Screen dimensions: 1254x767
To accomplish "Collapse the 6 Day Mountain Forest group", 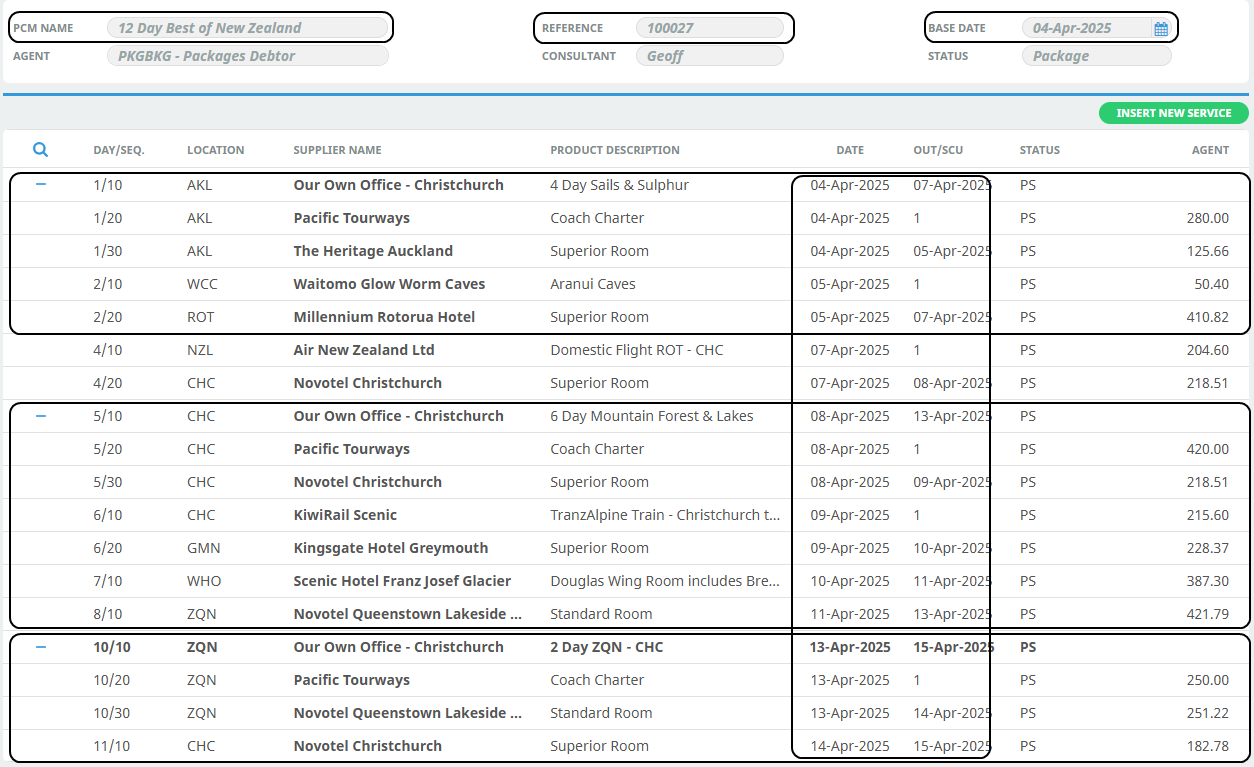I will coord(41,416).
